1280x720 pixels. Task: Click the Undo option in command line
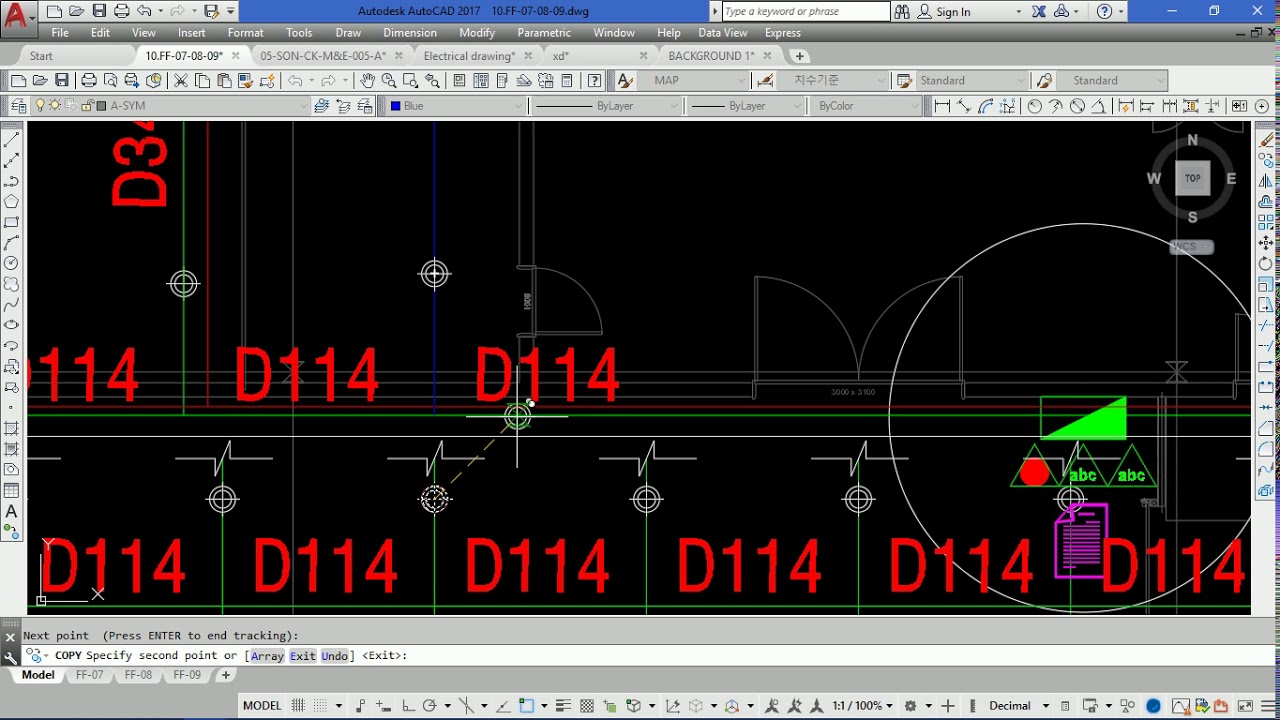coord(335,656)
